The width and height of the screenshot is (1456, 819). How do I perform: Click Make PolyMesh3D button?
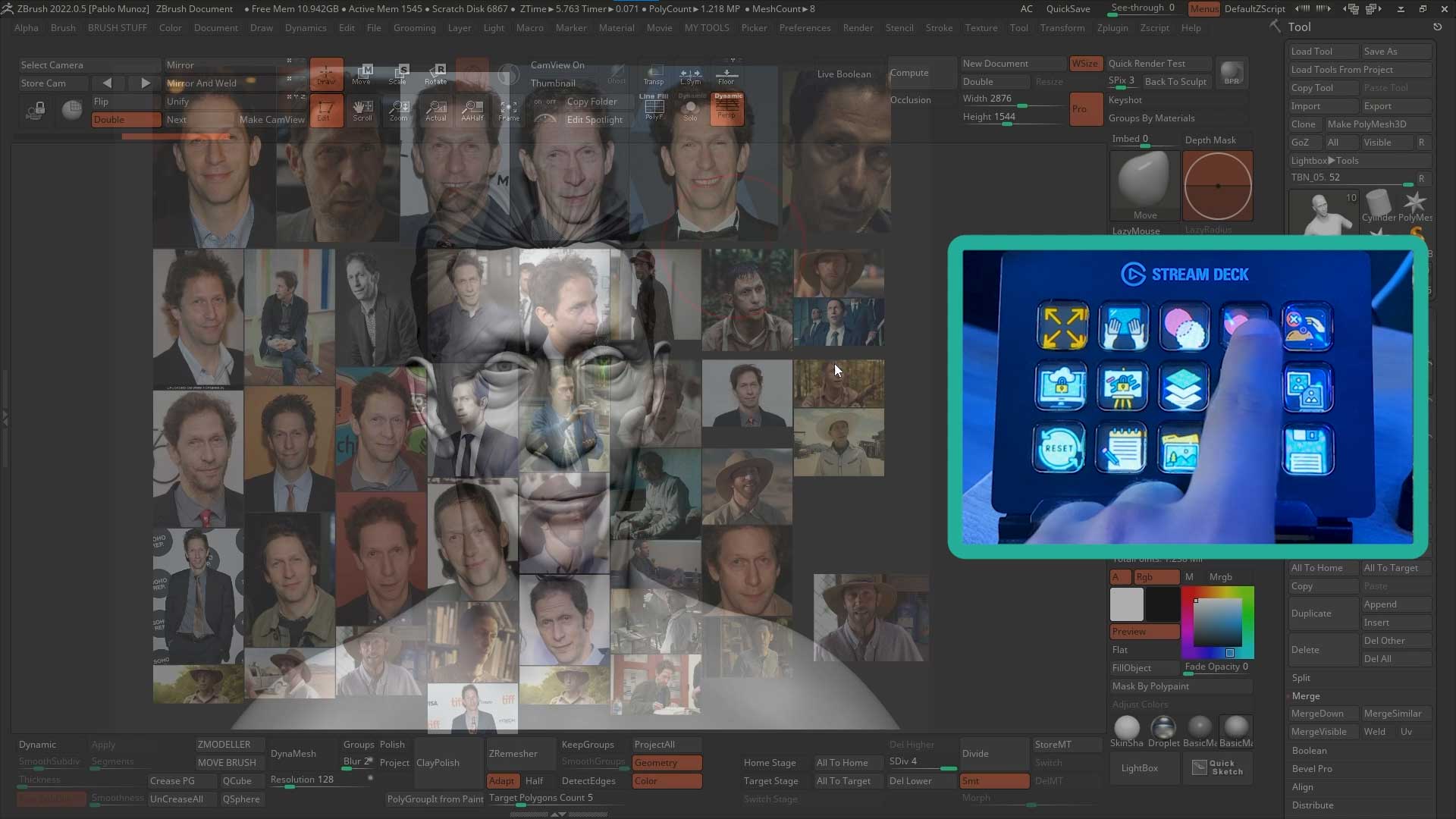1378,124
